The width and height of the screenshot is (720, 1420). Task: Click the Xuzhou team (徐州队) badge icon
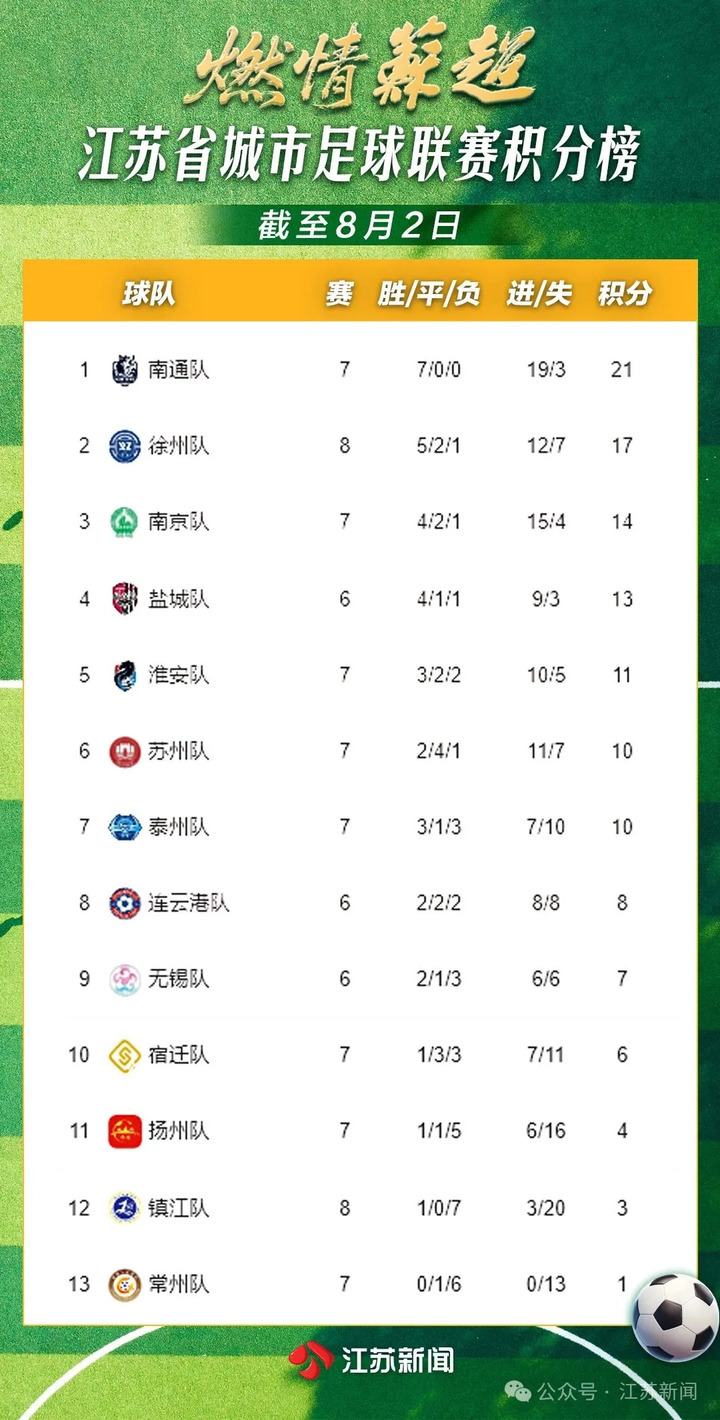[125, 446]
